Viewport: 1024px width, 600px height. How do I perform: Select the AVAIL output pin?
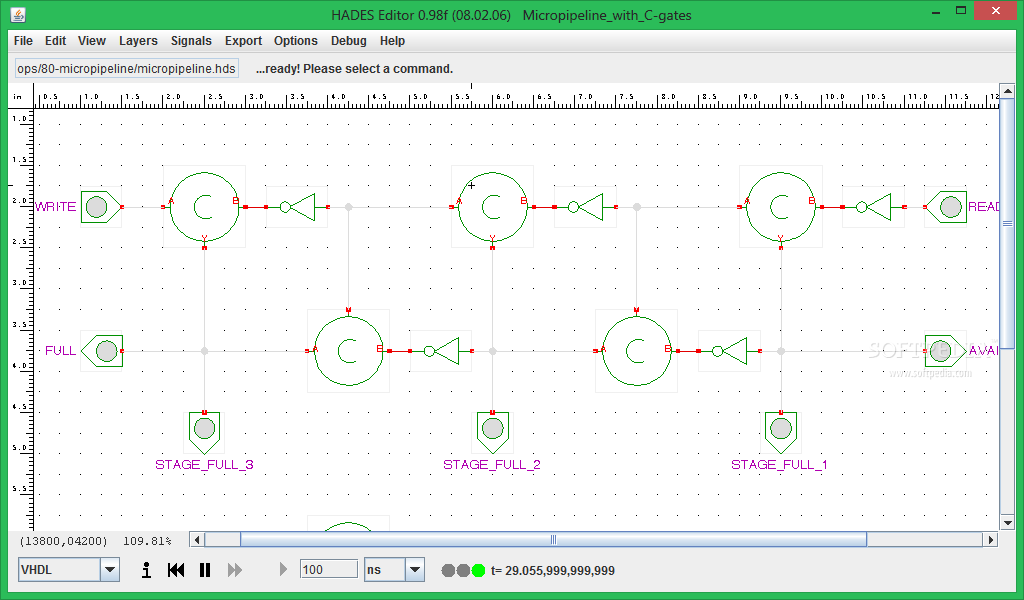click(946, 351)
